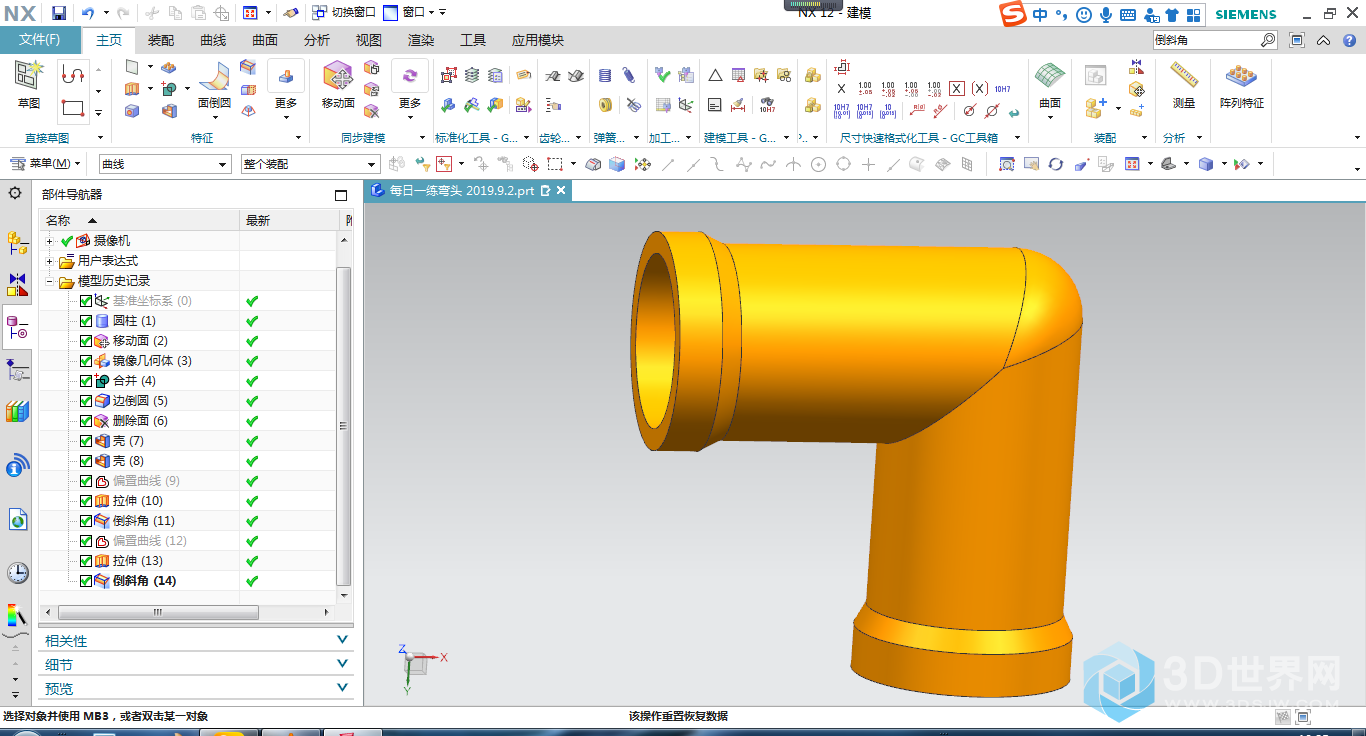The width and height of the screenshot is (1366, 736).
Task: Open the 文件(F) menu
Action: pyautogui.click(x=40, y=40)
